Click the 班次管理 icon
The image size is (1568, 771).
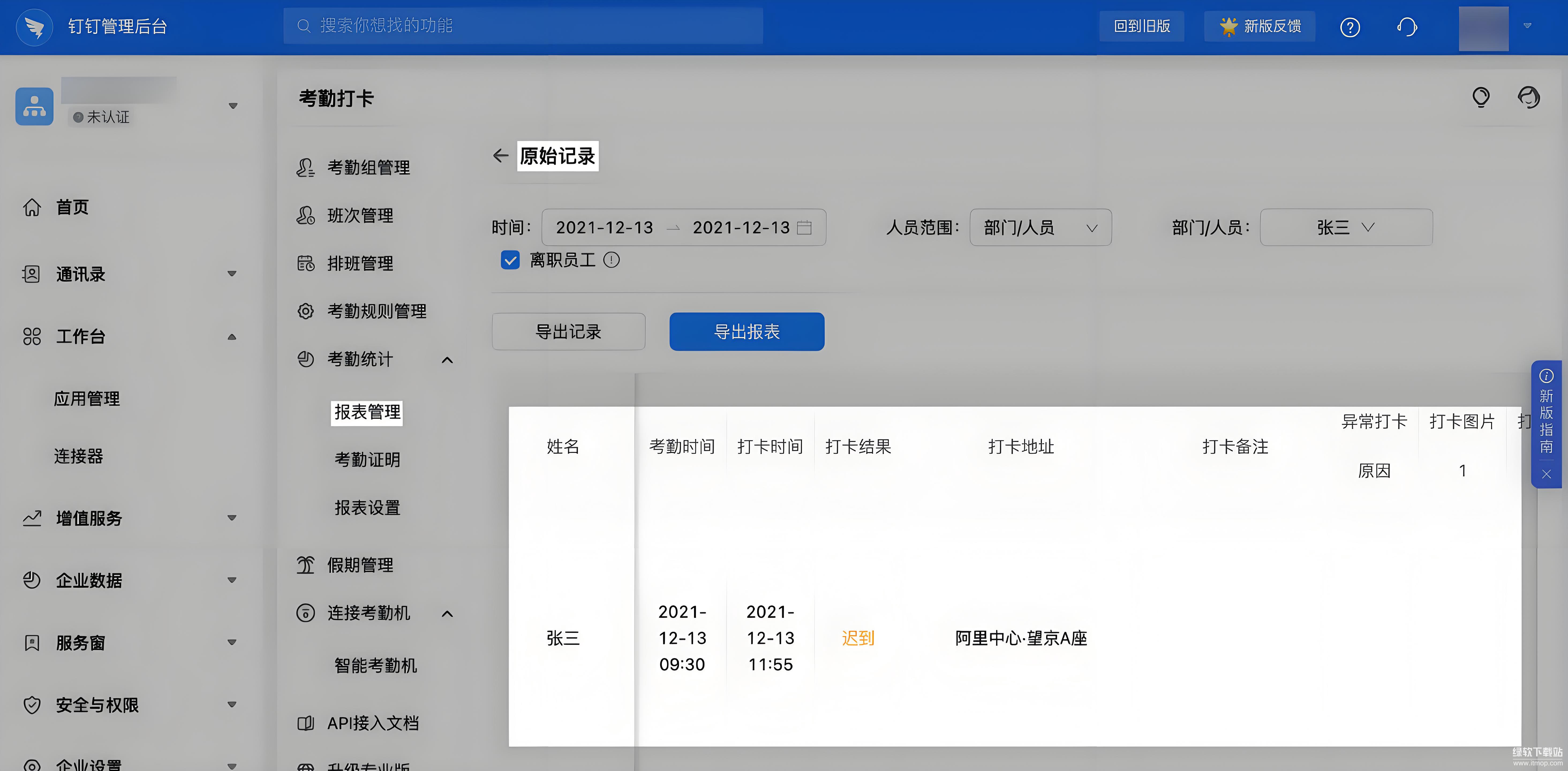[x=306, y=216]
